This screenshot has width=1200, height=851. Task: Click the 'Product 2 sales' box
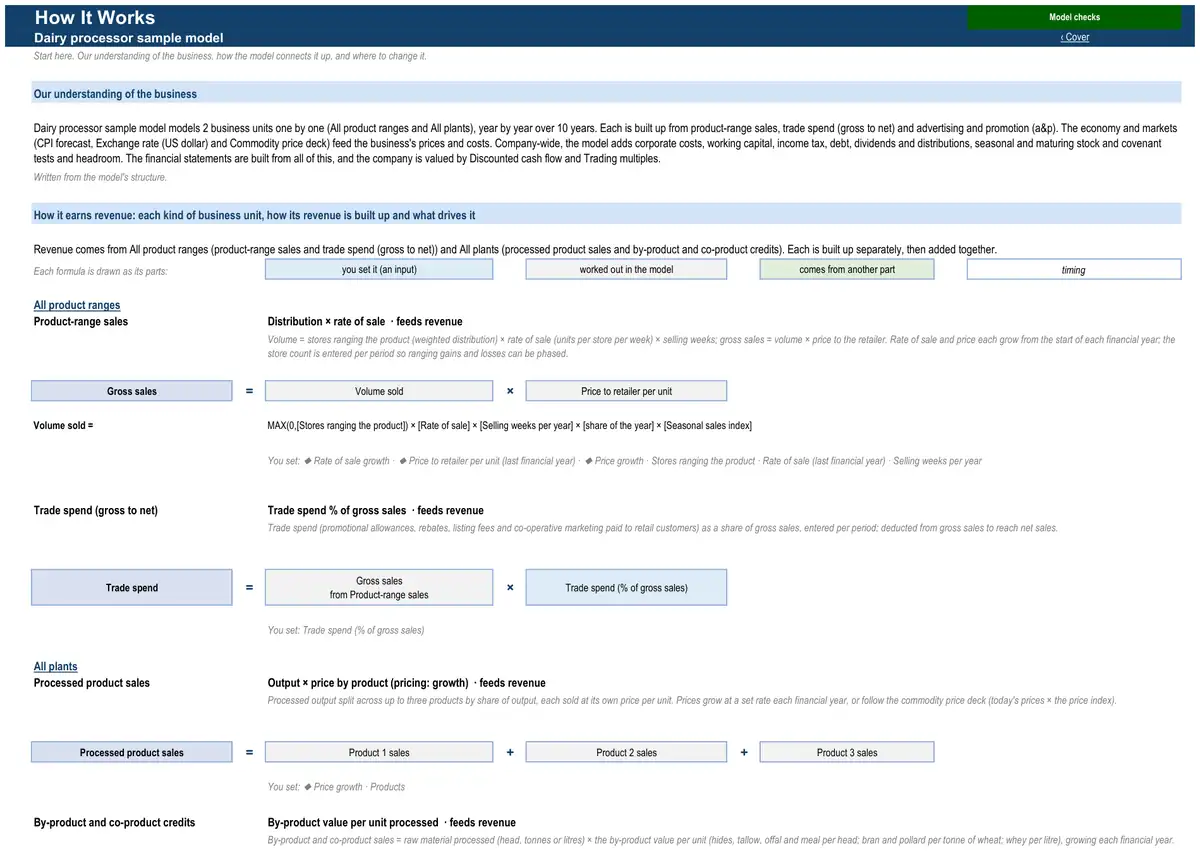pyautogui.click(x=627, y=752)
